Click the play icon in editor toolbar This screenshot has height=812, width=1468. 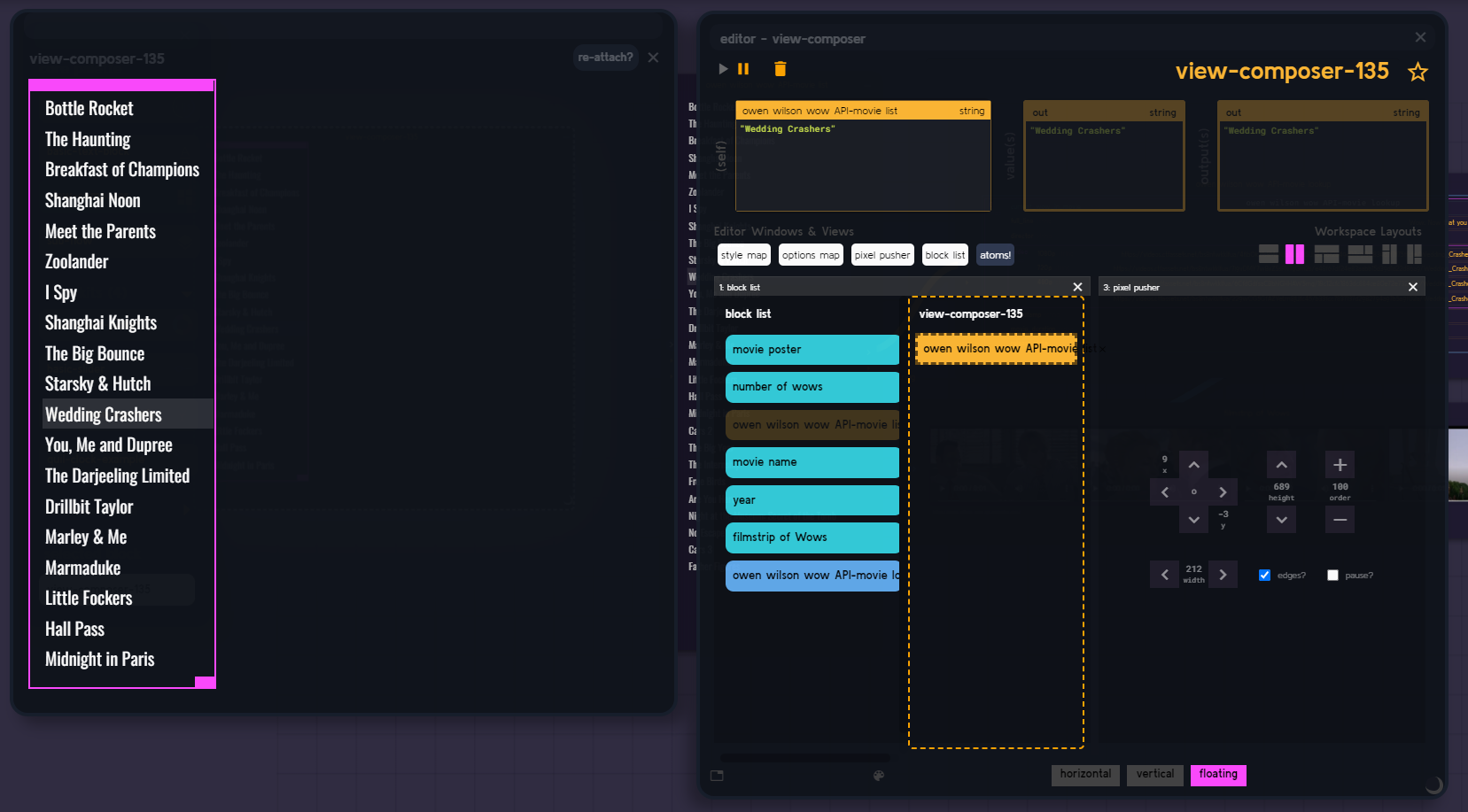[x=723, y=69]
